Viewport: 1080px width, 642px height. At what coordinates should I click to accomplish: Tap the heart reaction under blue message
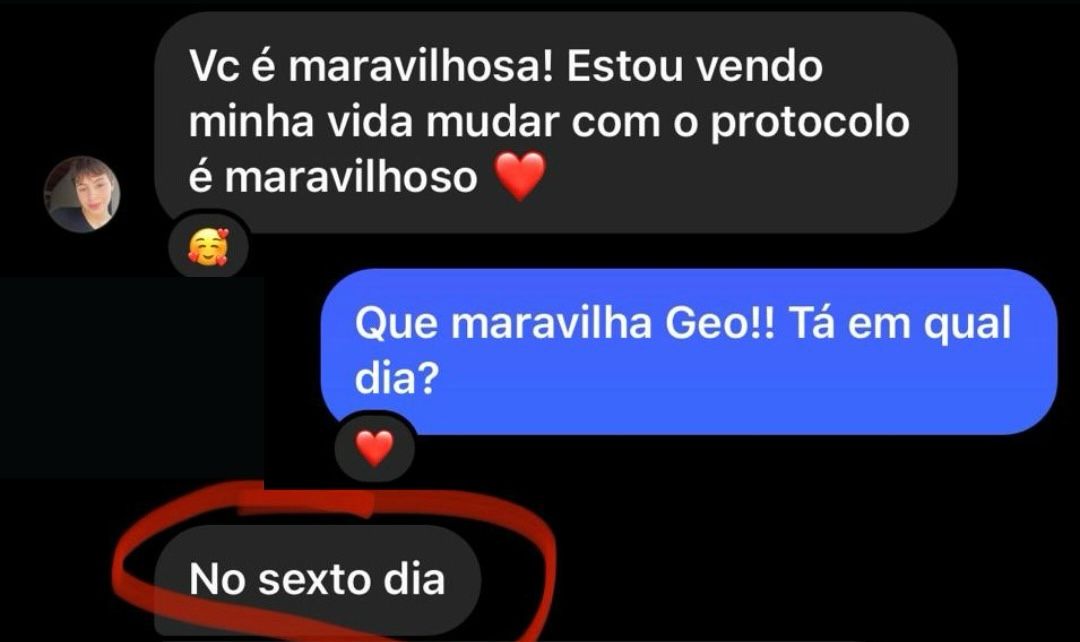(374, 448)
